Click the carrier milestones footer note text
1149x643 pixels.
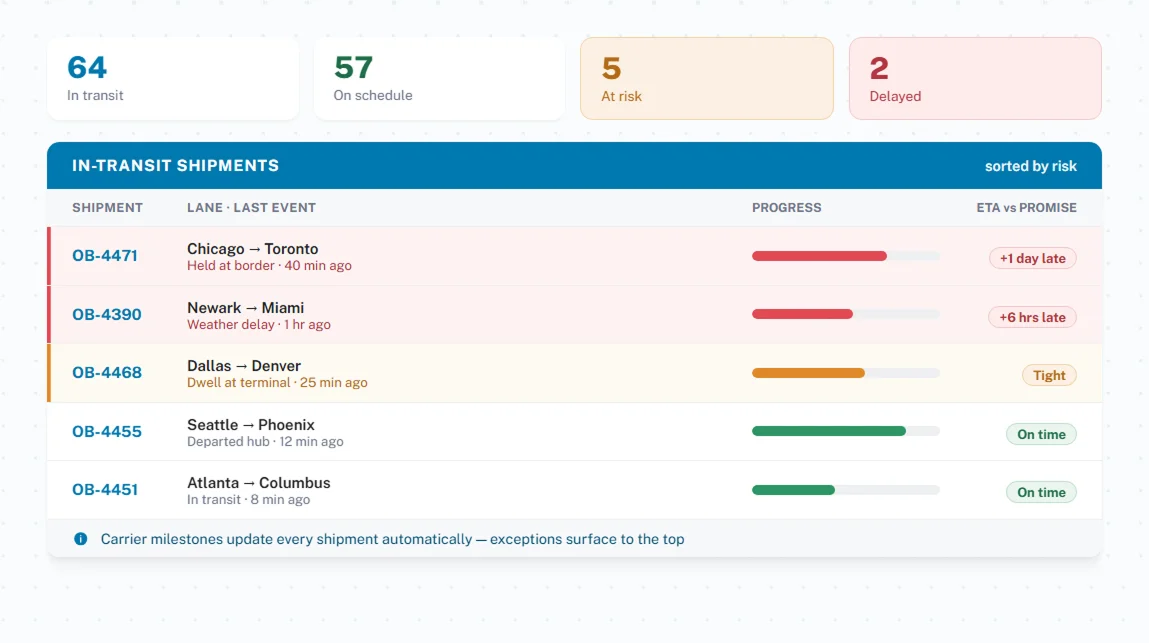[392, 539]
